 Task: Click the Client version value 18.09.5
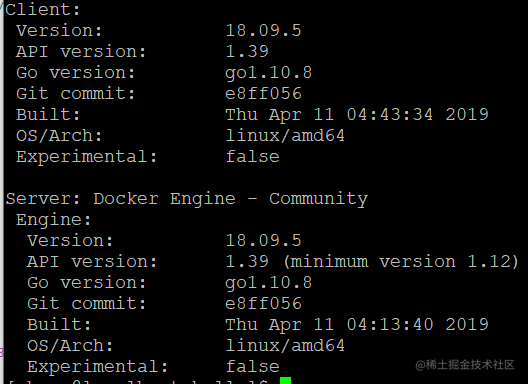pos(263,31)
